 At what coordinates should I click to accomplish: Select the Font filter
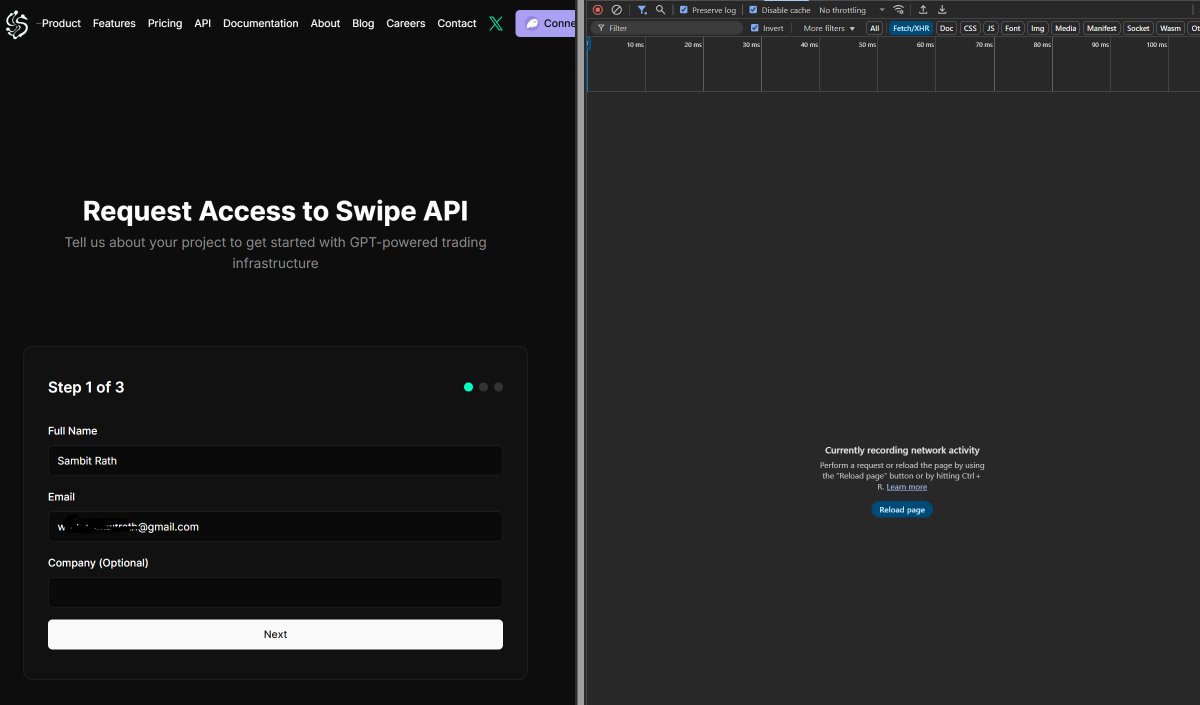click(x=1013, y=28)
